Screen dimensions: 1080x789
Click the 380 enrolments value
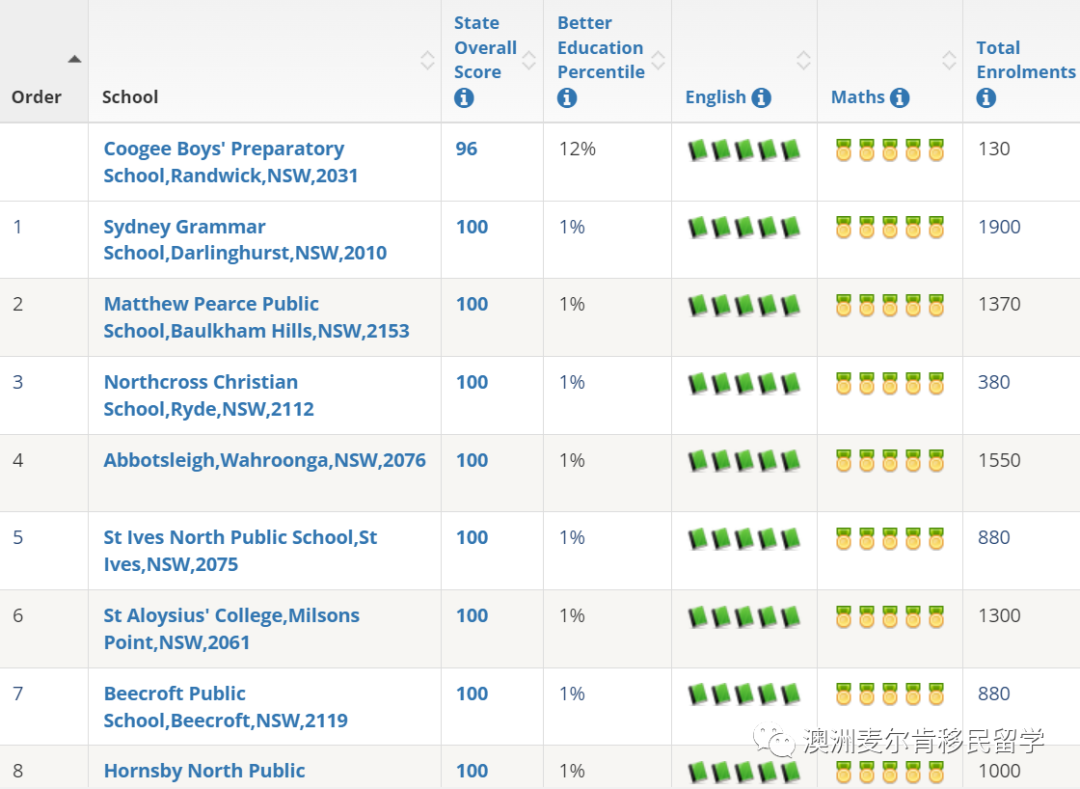point(994,383)
